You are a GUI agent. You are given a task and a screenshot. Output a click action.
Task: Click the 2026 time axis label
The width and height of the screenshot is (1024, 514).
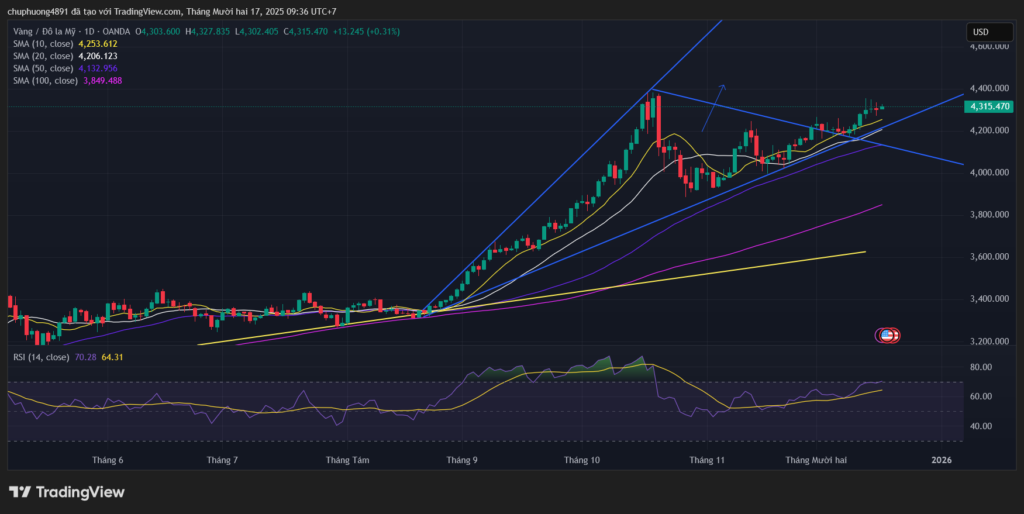941,460
